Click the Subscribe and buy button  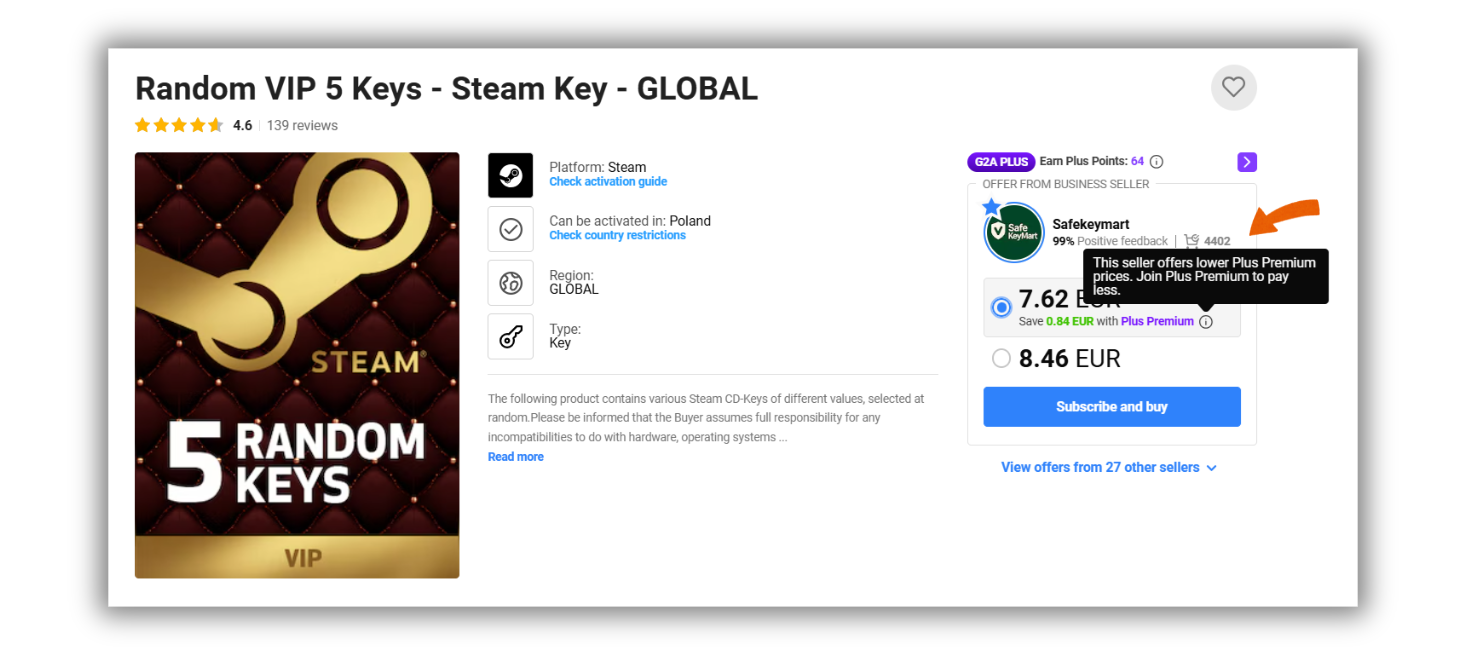tap(1111, 407)
